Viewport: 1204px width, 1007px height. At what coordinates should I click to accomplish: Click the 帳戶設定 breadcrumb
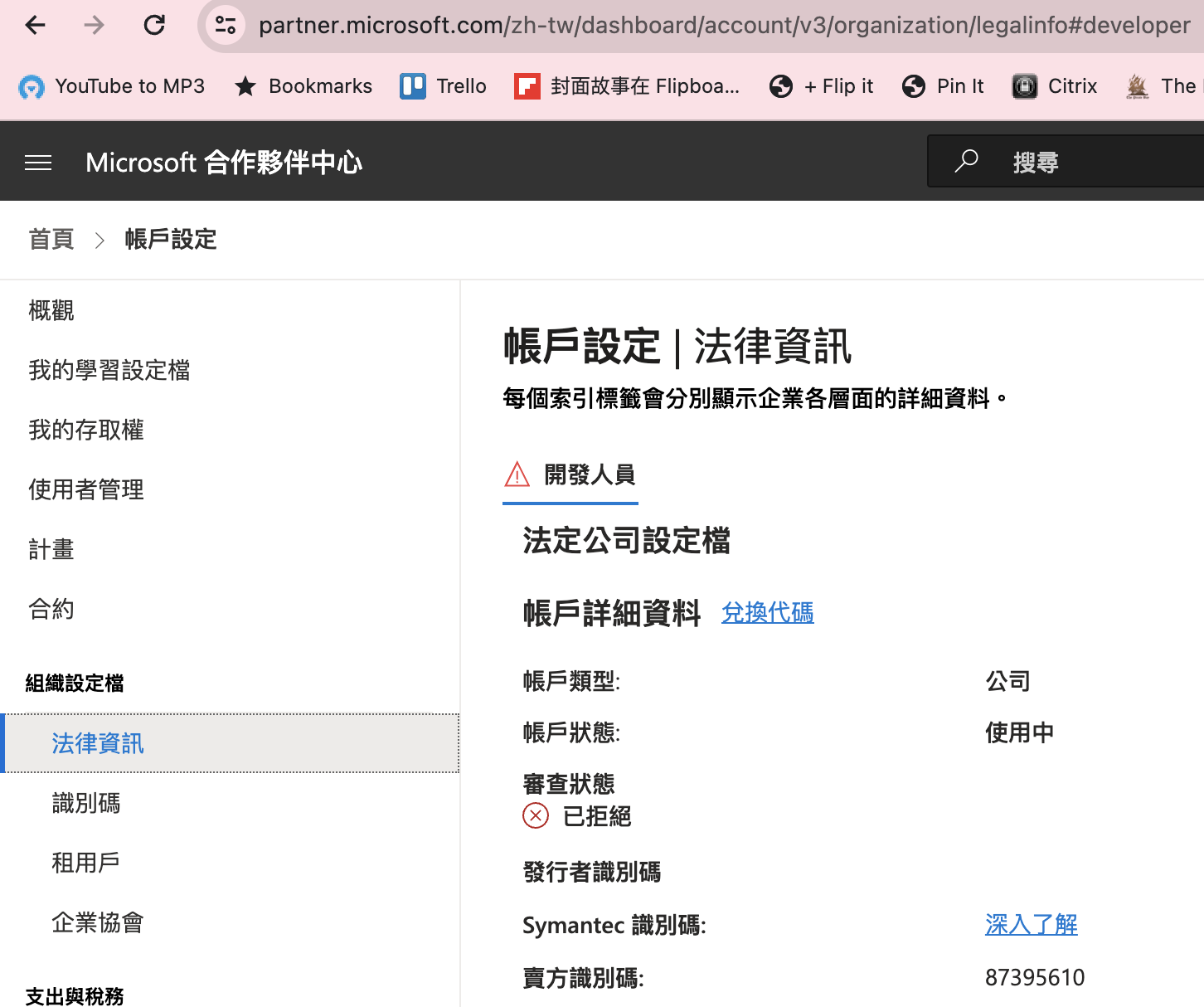tap(171, 240)
